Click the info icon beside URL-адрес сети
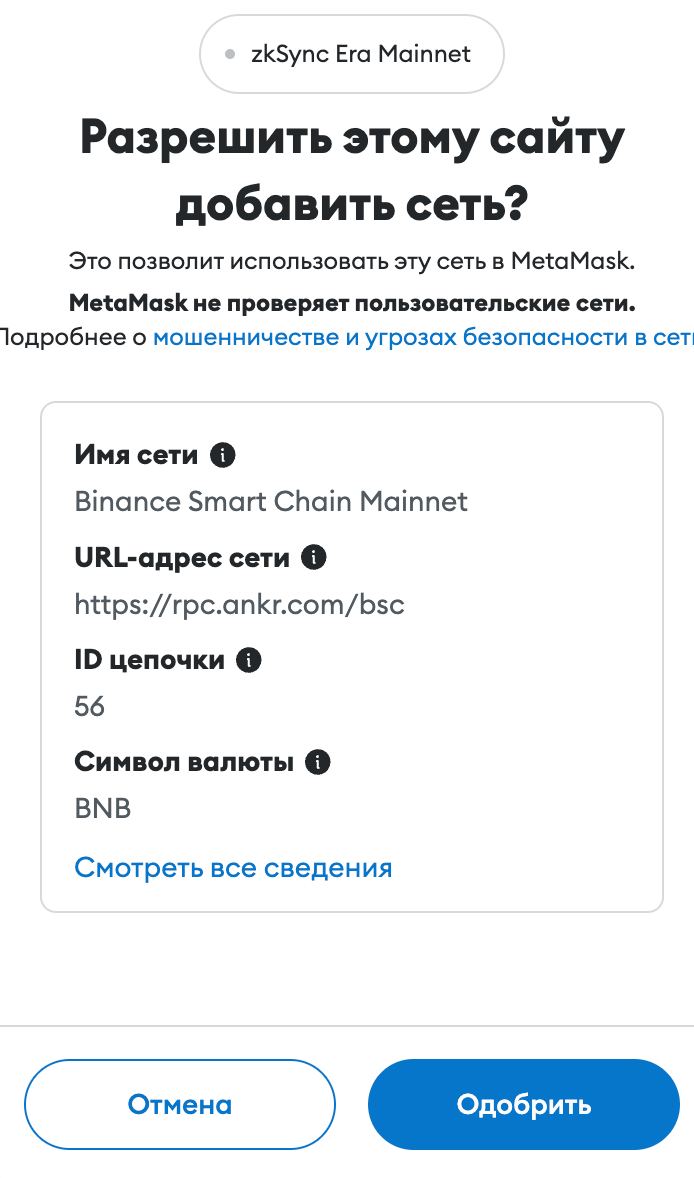Screen dimensions: 694x1178 click(x=313, y=557)
